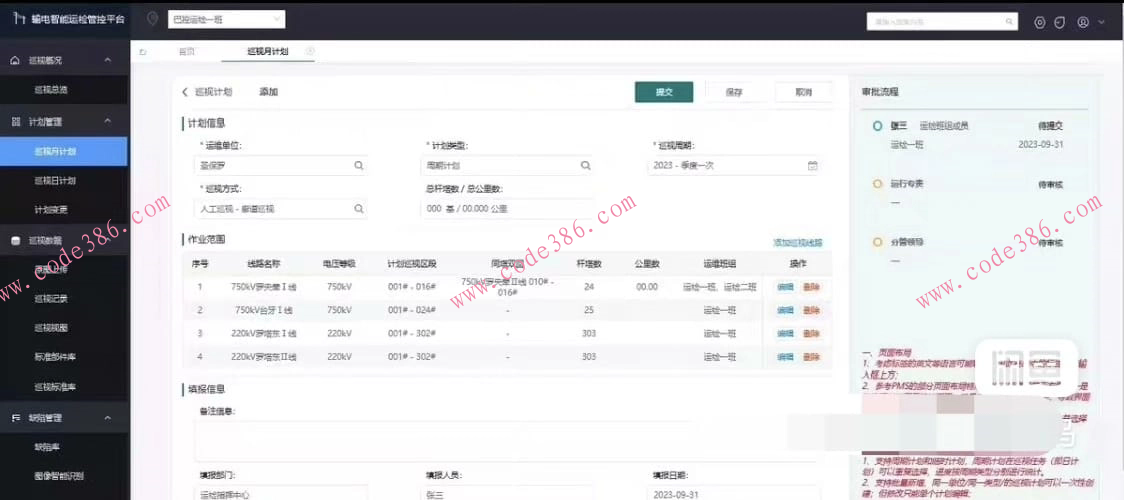This screenshot has height=500, width=1124.
Task: Collapse the 缺陷管理 sidebar group
Action: pyautogui.click(x=108, y=418)
